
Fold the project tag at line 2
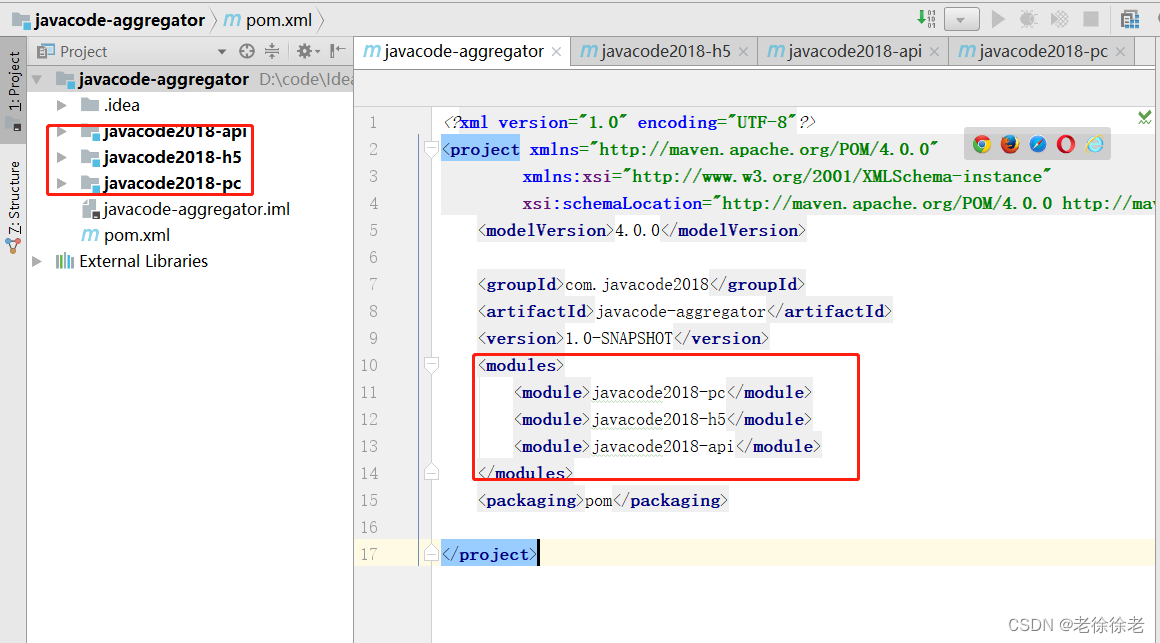point(431,149)
